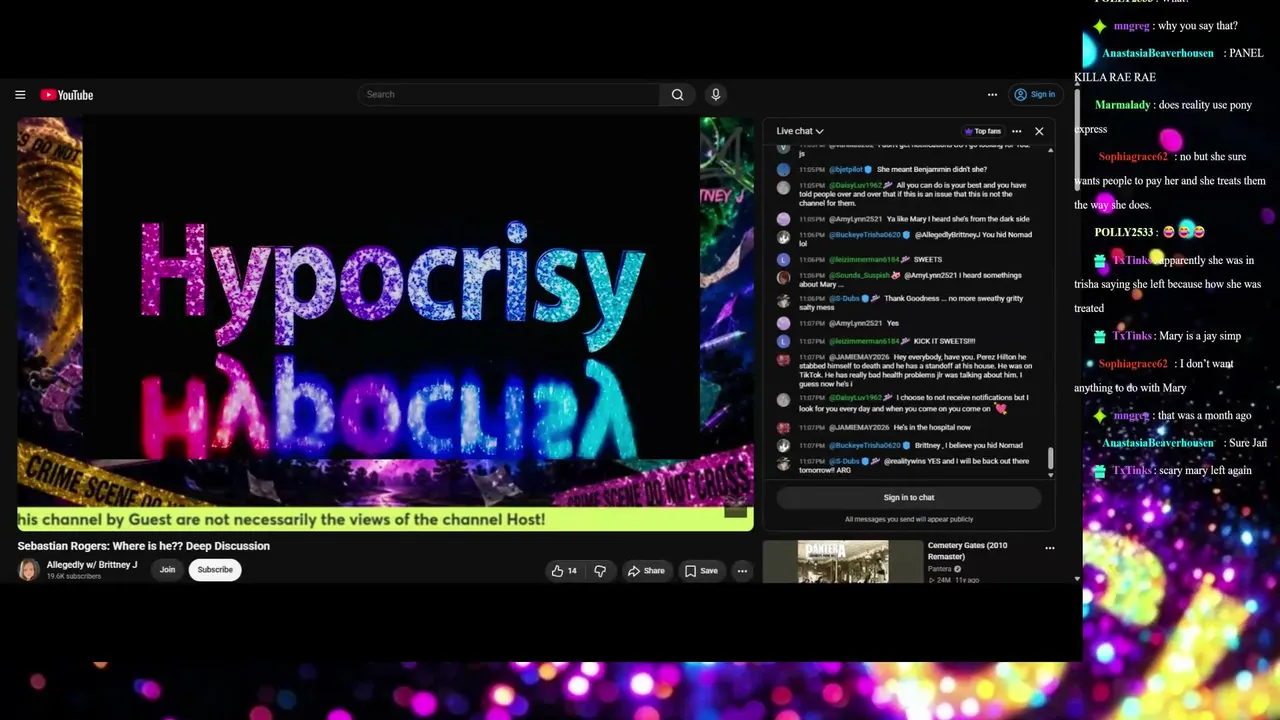Open Top fans leaderboard

(x=982, y=131)
